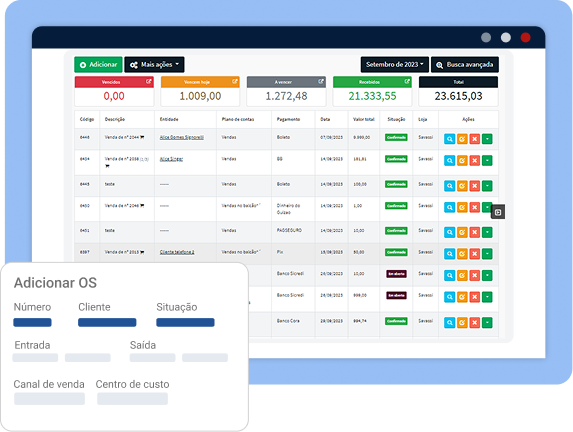Expand green dropdown for PAGSEGURO row
Screen dimensions: 573x432
(x=487, y=232)
